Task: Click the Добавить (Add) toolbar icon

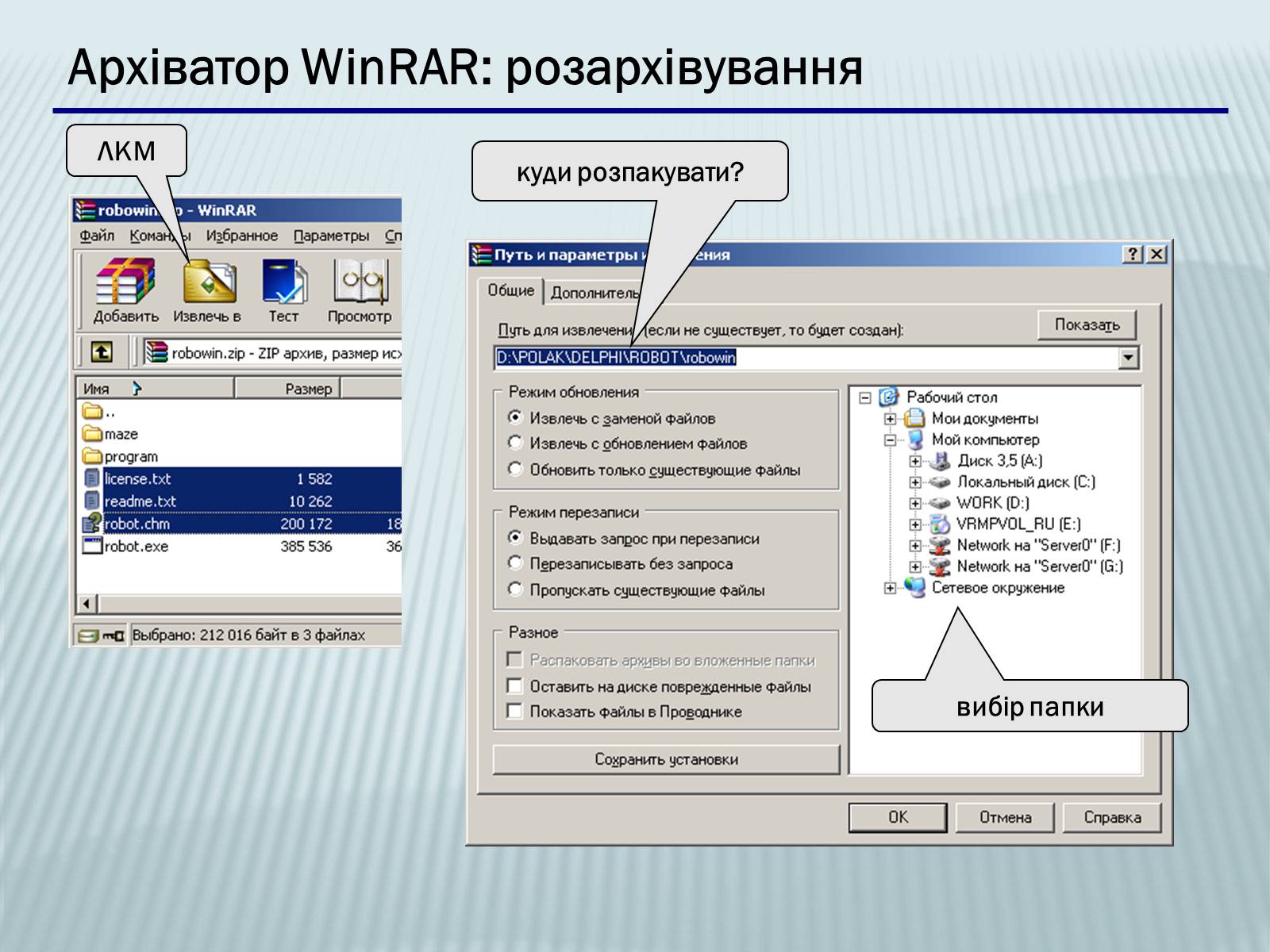Action: (125, 282)
